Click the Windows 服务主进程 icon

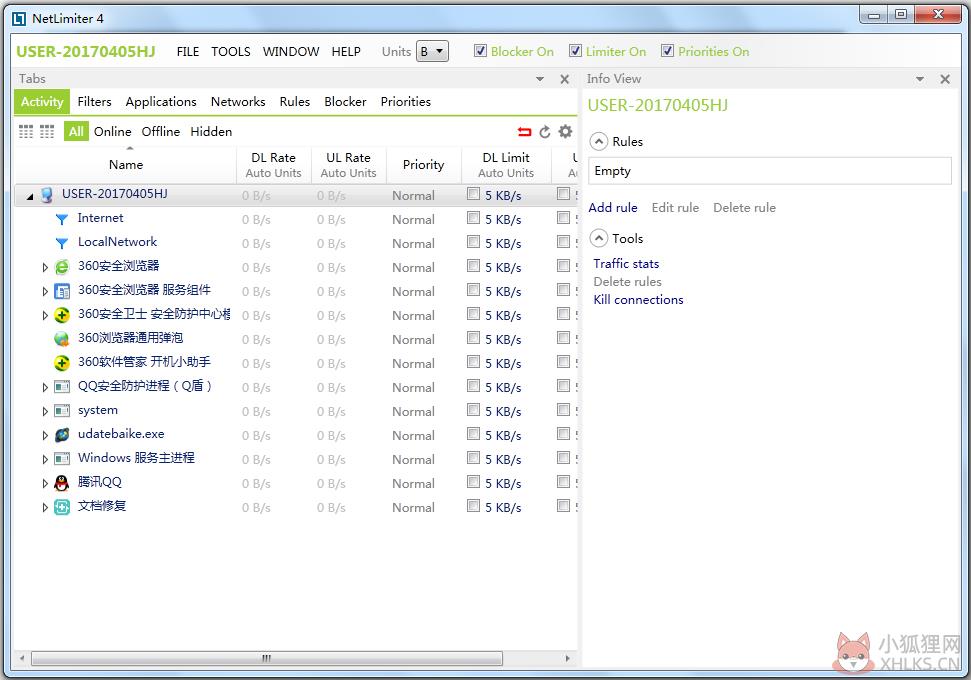tap(61, 459)
